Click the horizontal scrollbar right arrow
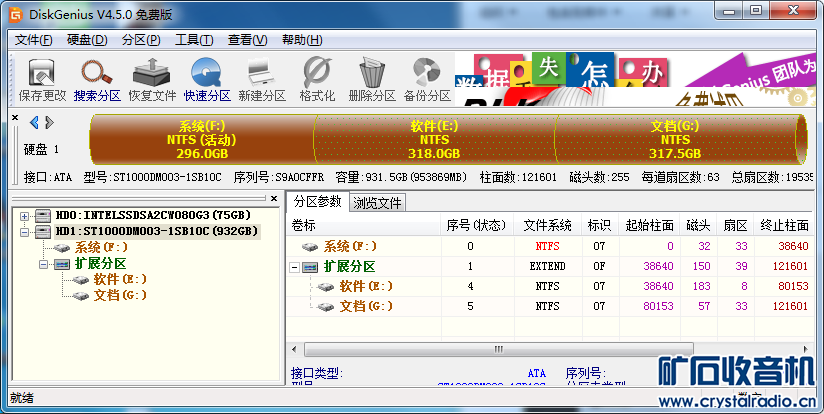The width and height of the screenshot is (824, 414). click(806, 349)
